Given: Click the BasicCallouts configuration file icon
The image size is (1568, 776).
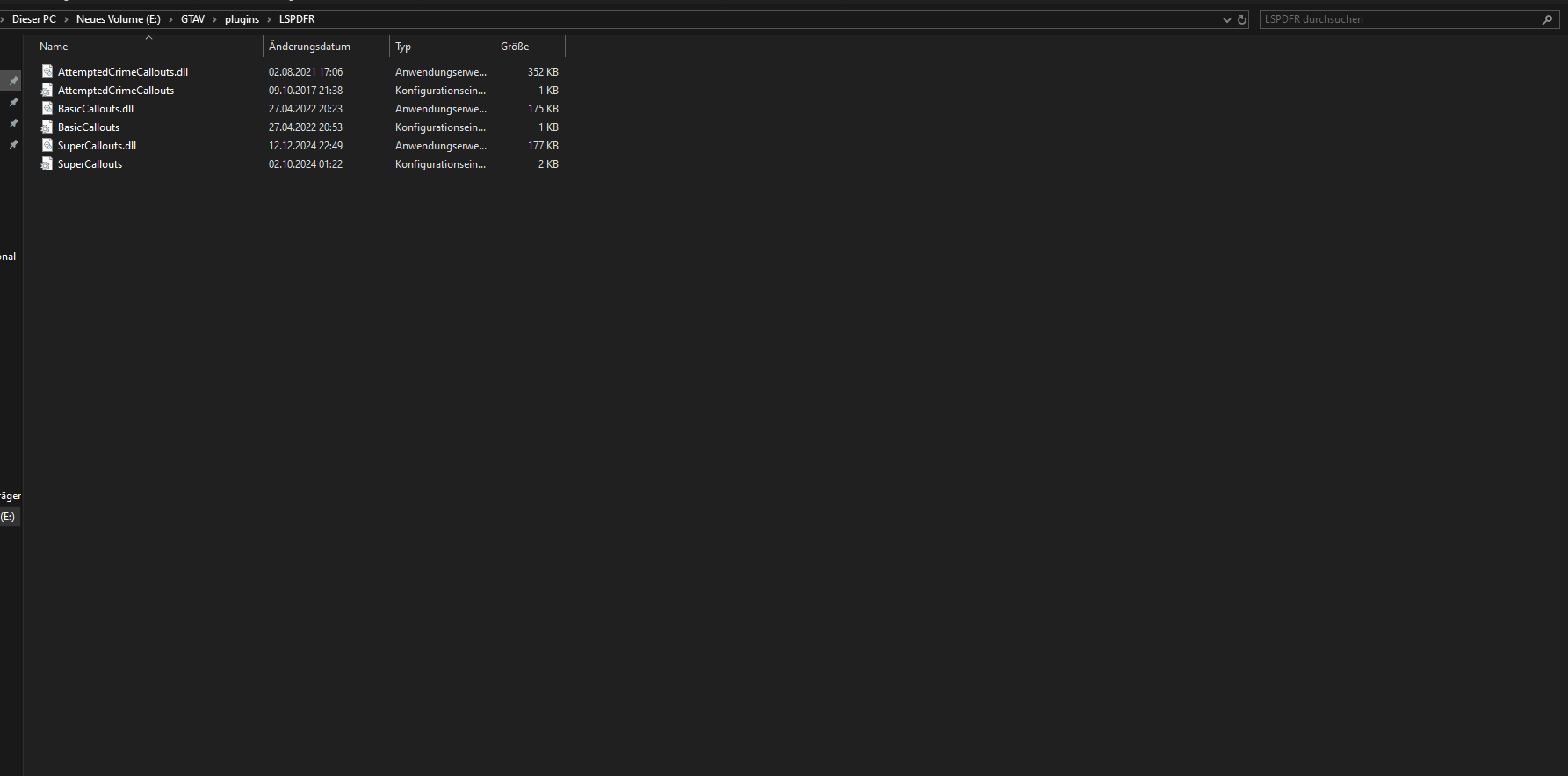Looking at the screenshot, I should [47, 127].
